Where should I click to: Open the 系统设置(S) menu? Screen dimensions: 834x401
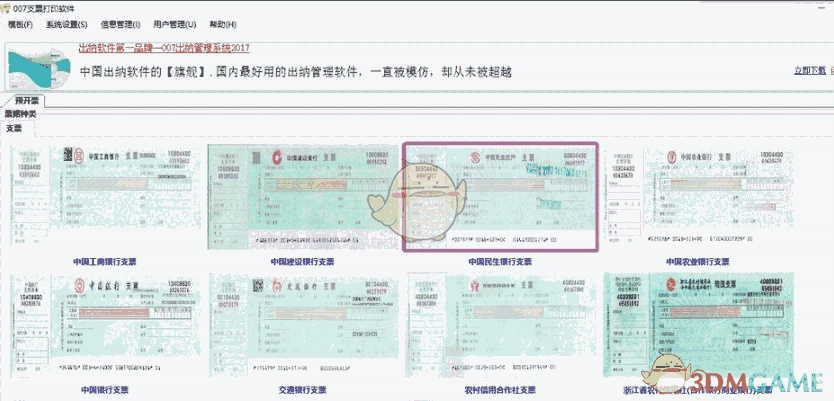(x=66, y=24)
